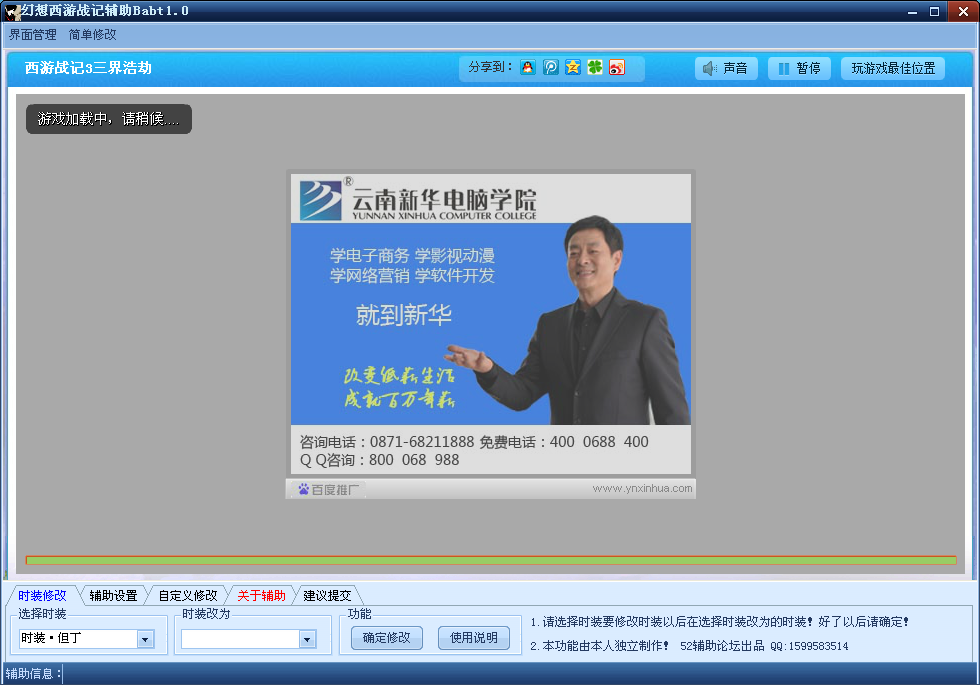Viewport: 980px width, 685px height.
Task: Open the 自定义修改 tab
Action: click(x=188, y=596)
